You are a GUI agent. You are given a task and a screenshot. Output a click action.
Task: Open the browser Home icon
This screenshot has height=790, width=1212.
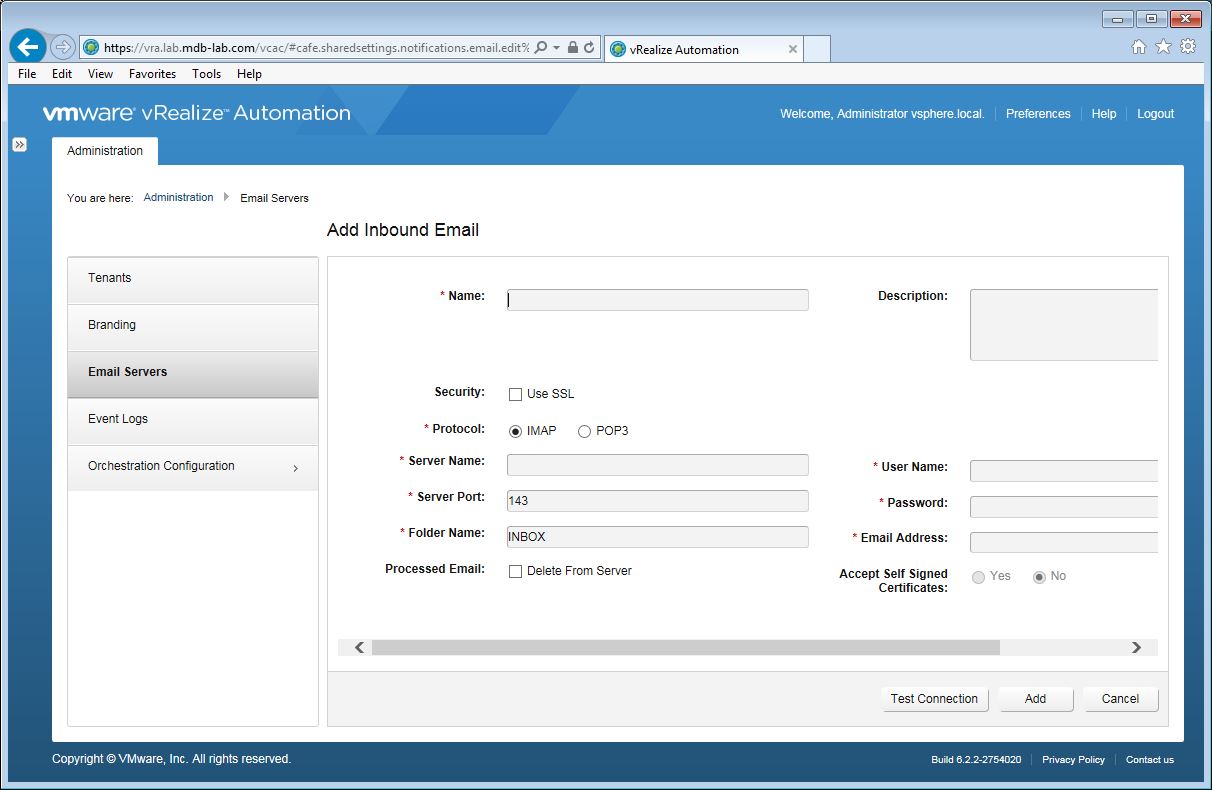click(x=1138, y=47)
